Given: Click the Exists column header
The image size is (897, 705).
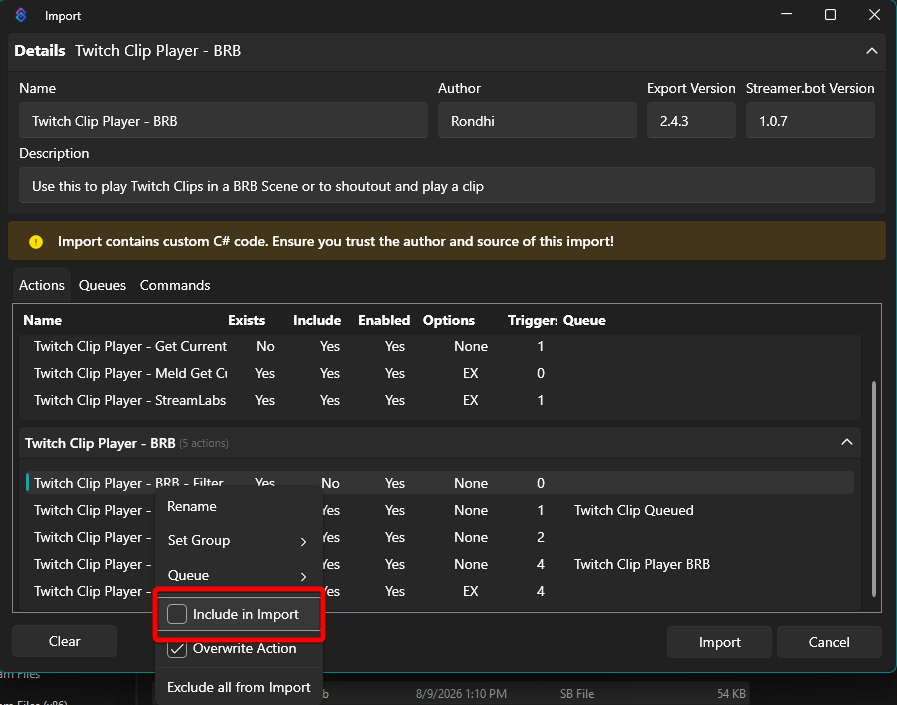Looking at the screenshot, I should click(247, 320).
